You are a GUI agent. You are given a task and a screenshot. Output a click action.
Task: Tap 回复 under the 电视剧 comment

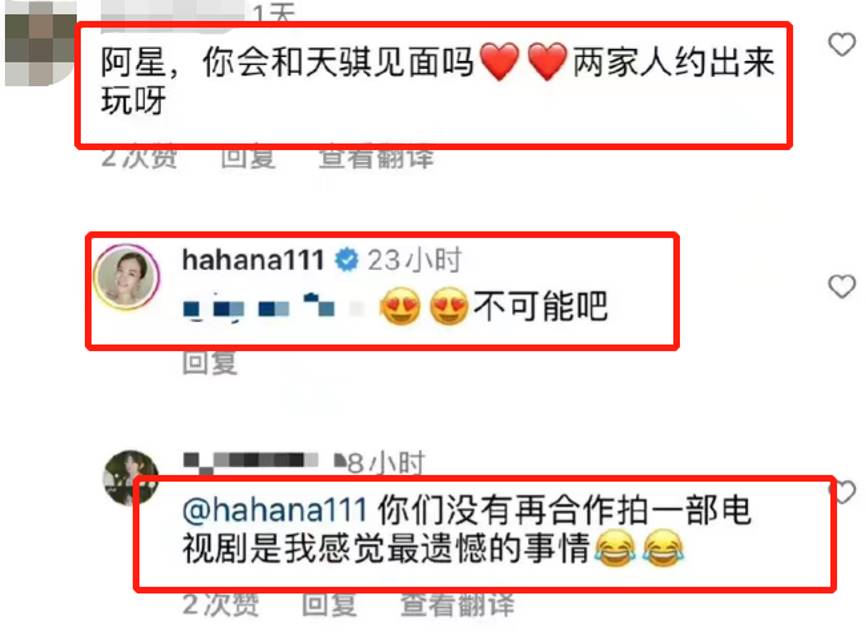pos(329,604)
